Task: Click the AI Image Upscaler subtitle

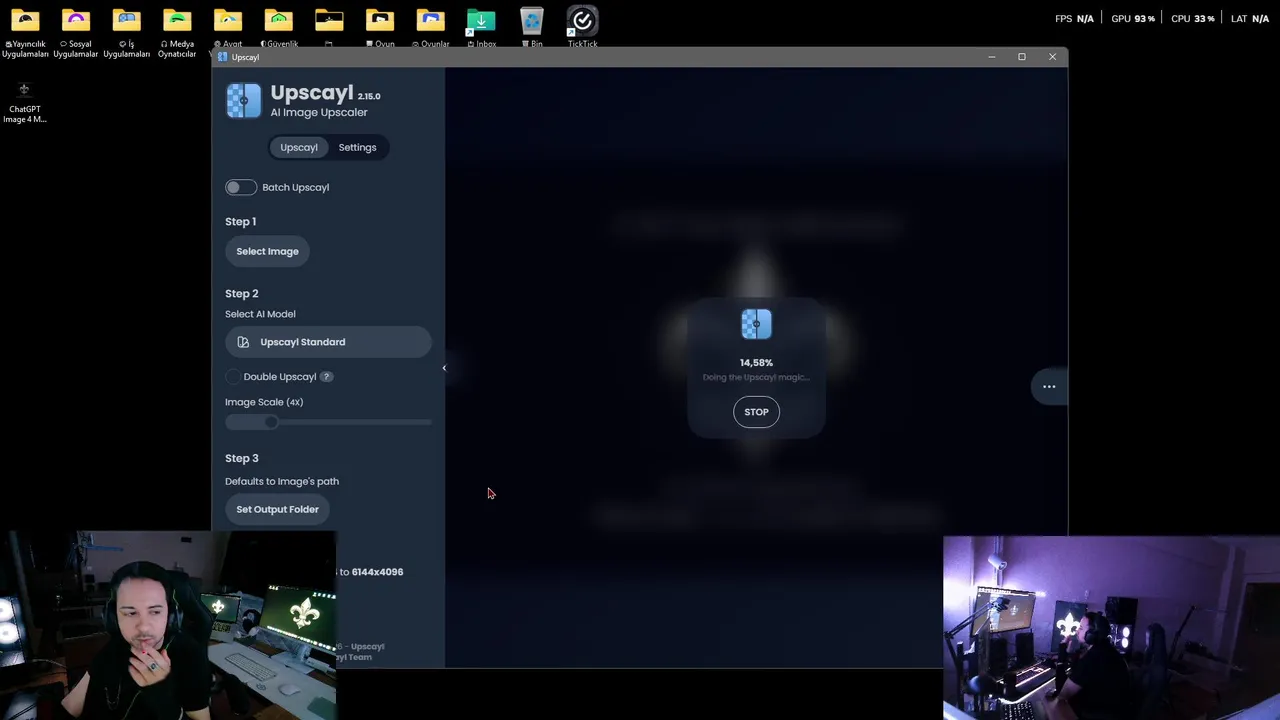Action: (319, 112)
